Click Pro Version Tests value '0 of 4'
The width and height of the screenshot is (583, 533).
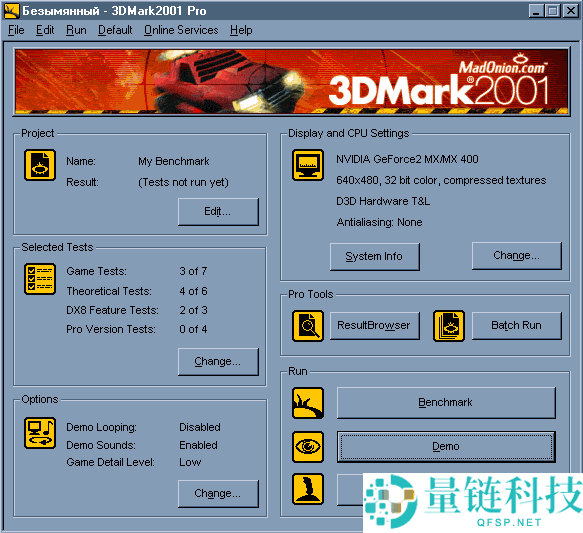coord(193,329)
